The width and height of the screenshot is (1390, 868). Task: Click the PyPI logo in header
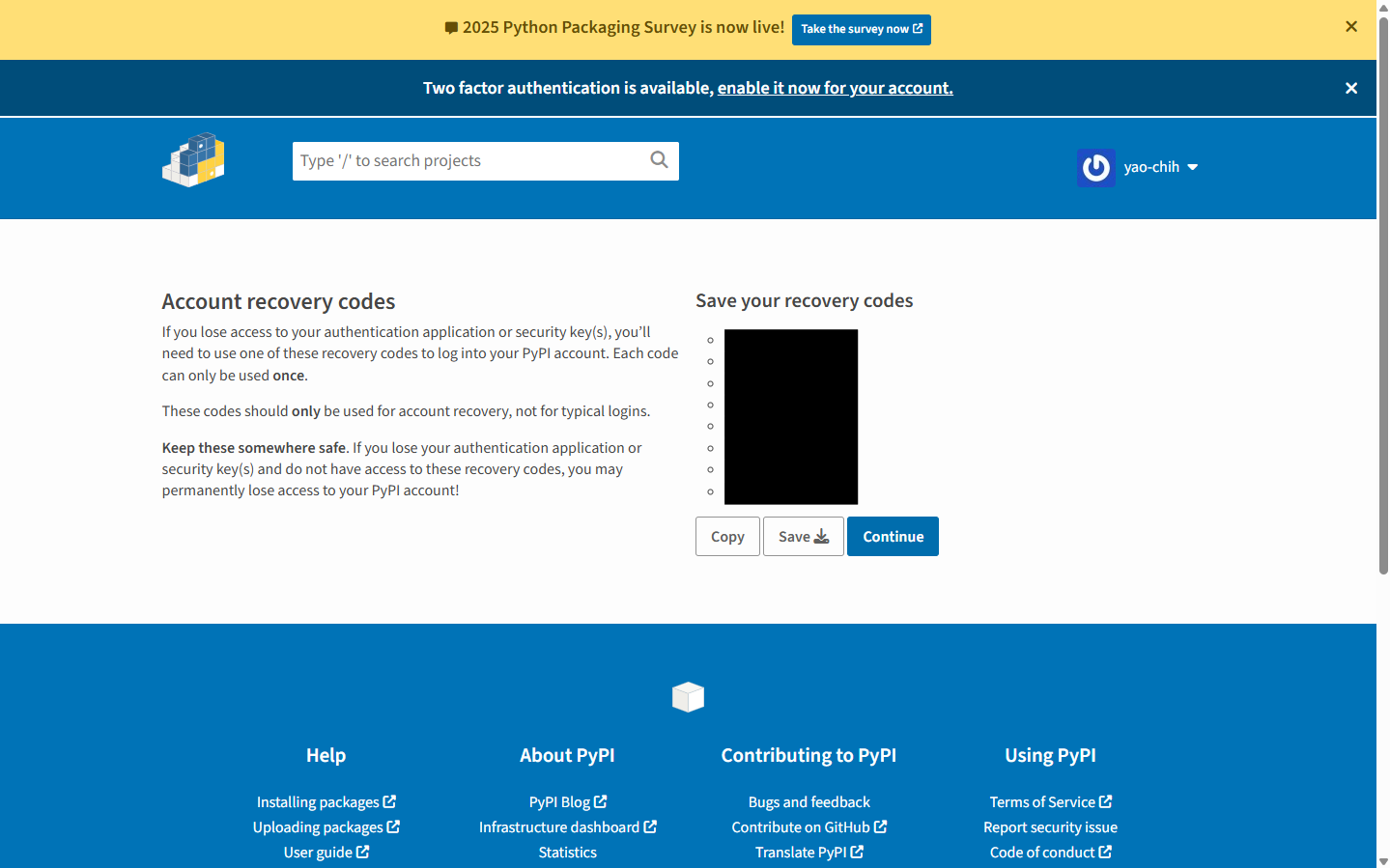tap(193, 160)
